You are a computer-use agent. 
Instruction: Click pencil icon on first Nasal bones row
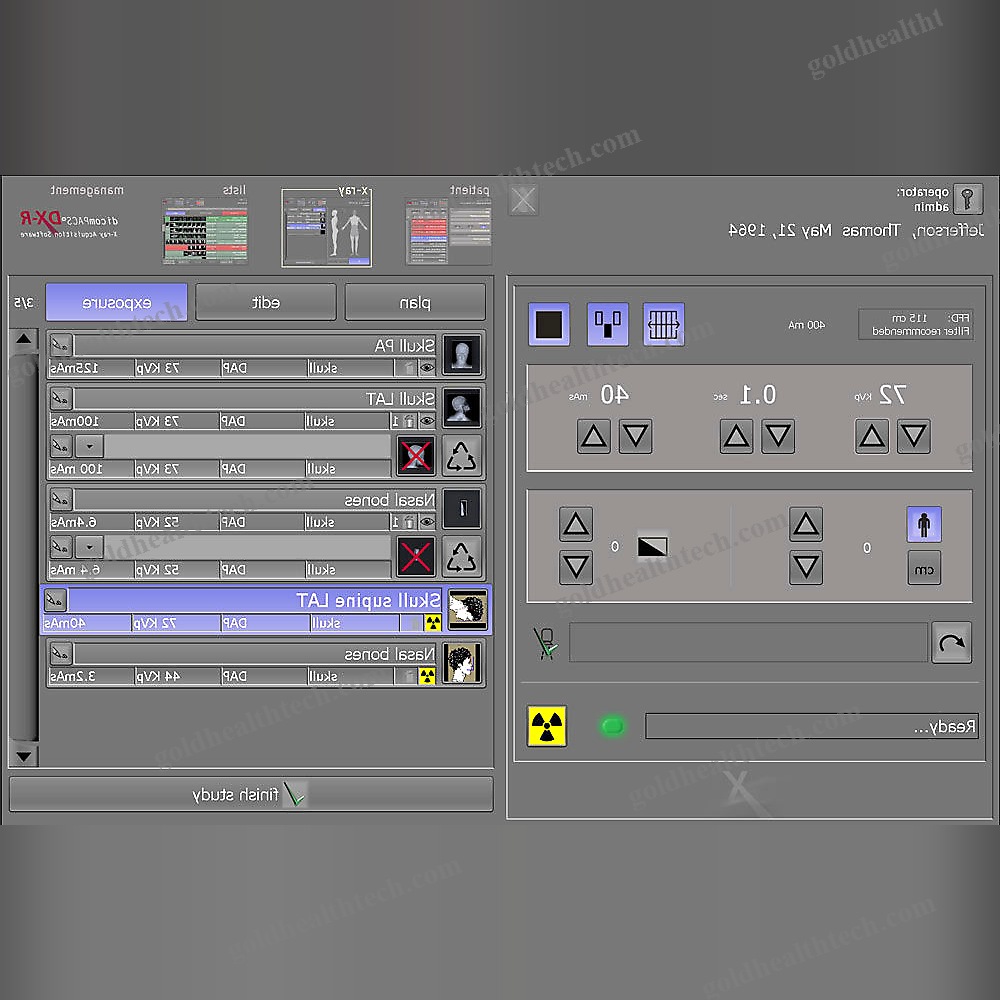tap(61, 499)
